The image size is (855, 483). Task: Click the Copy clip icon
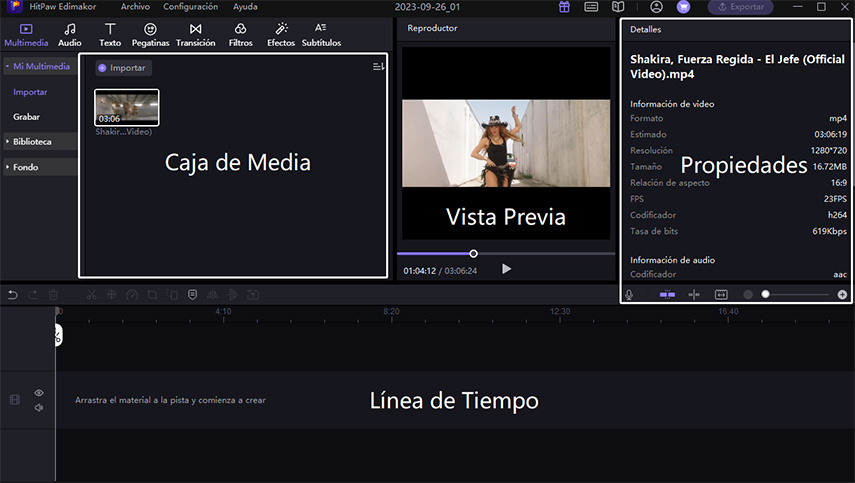coord(173,295)
